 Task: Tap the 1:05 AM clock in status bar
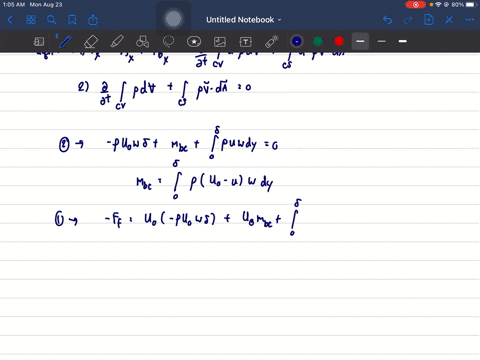tap(14, 5)
